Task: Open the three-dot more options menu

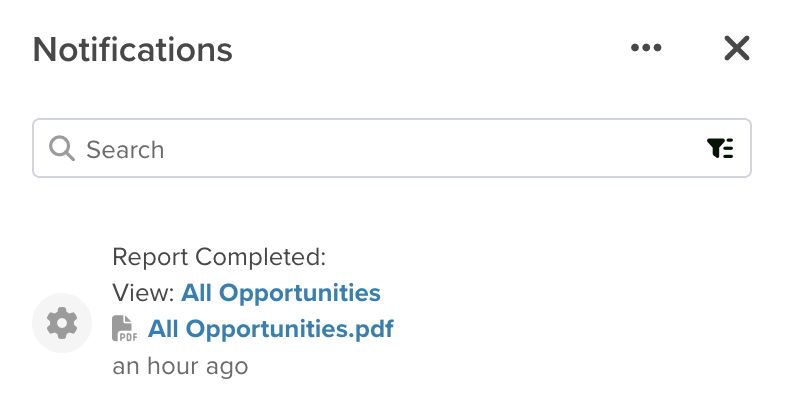Action: [646, 48]
